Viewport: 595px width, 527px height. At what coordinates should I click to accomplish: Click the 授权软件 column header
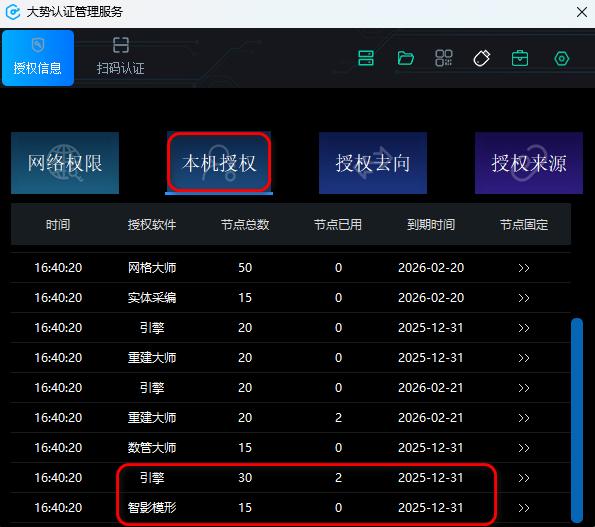pos(152,225)
